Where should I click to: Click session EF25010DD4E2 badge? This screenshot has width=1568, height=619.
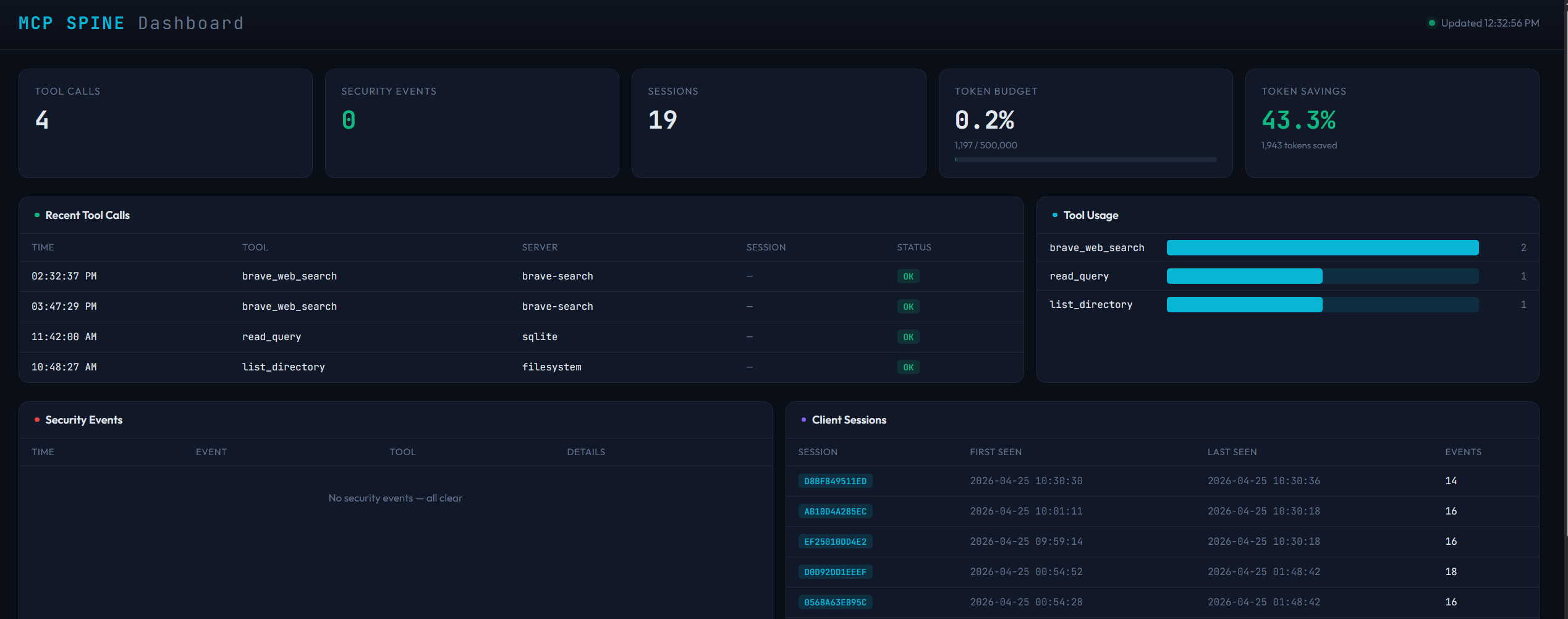[835, 541]
